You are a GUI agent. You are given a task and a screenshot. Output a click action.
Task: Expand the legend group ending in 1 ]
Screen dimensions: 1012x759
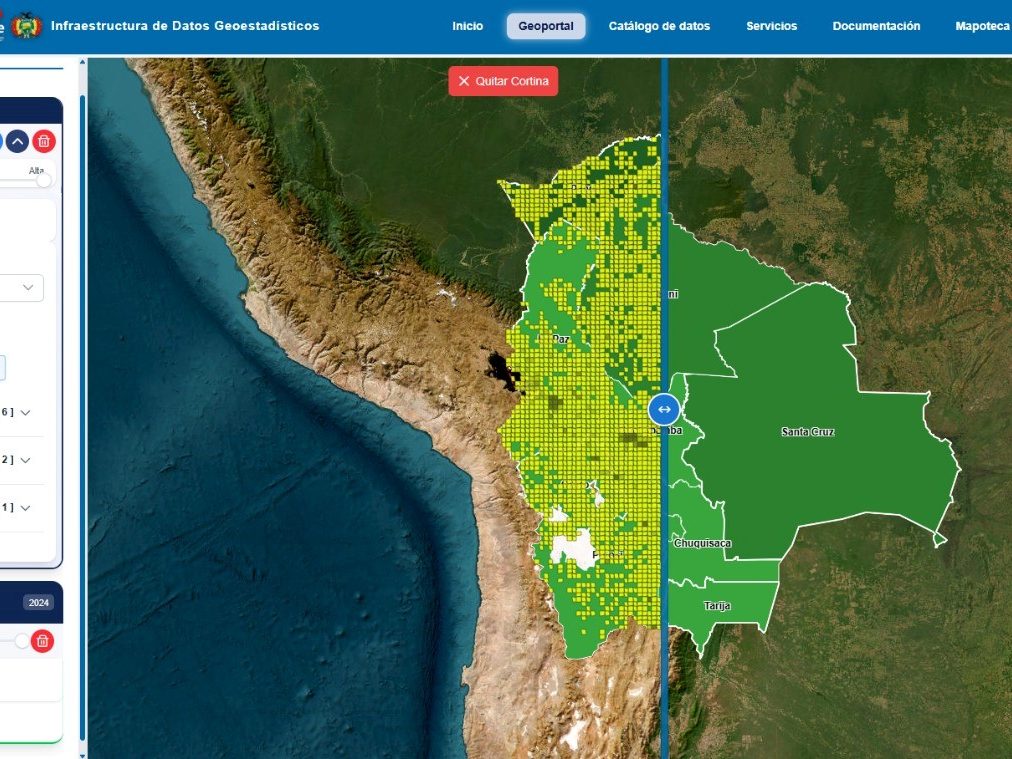25,508
